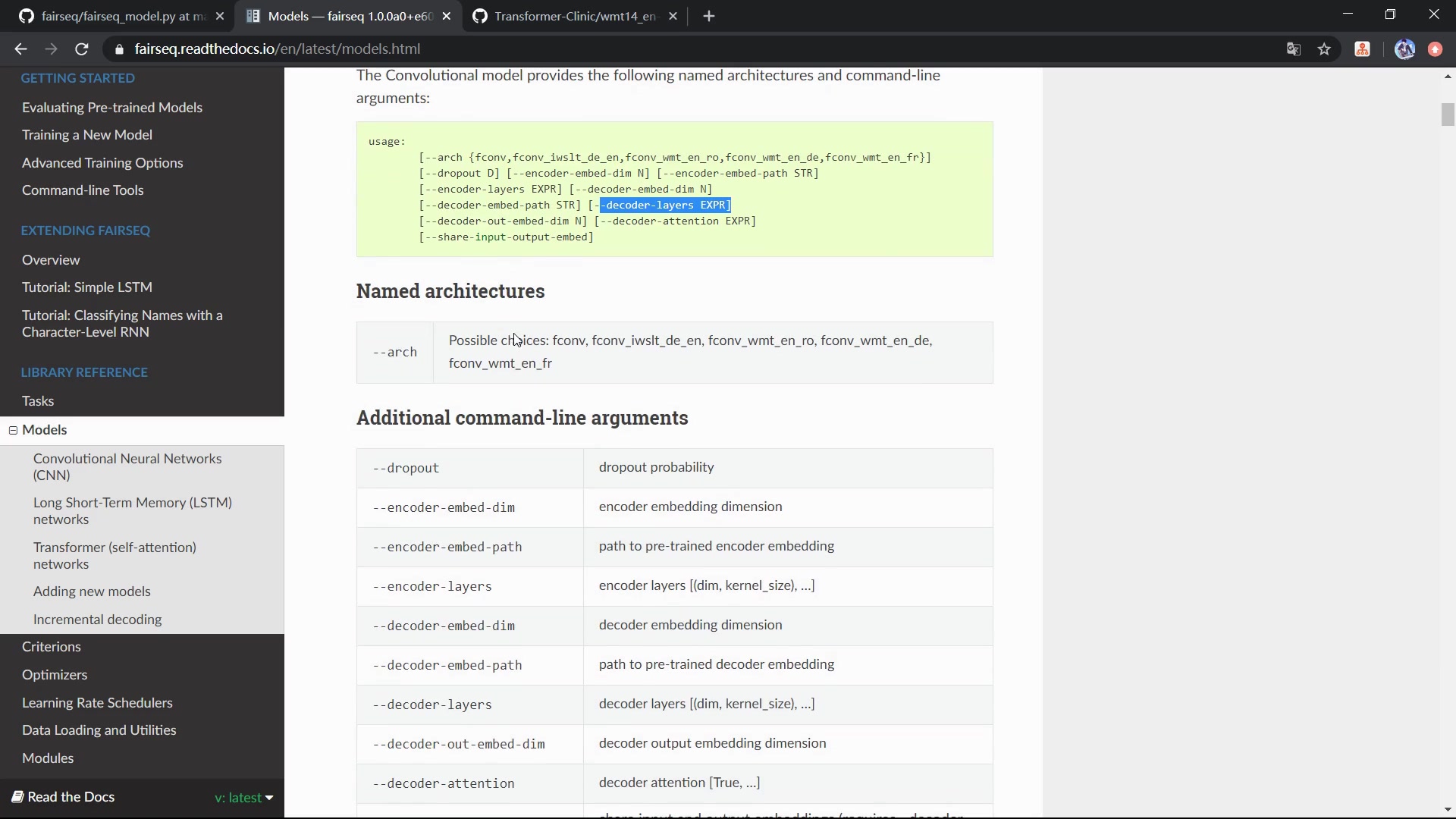1456x819 pixels.
Task: Open a new browser tab
Action: point(709,16)
